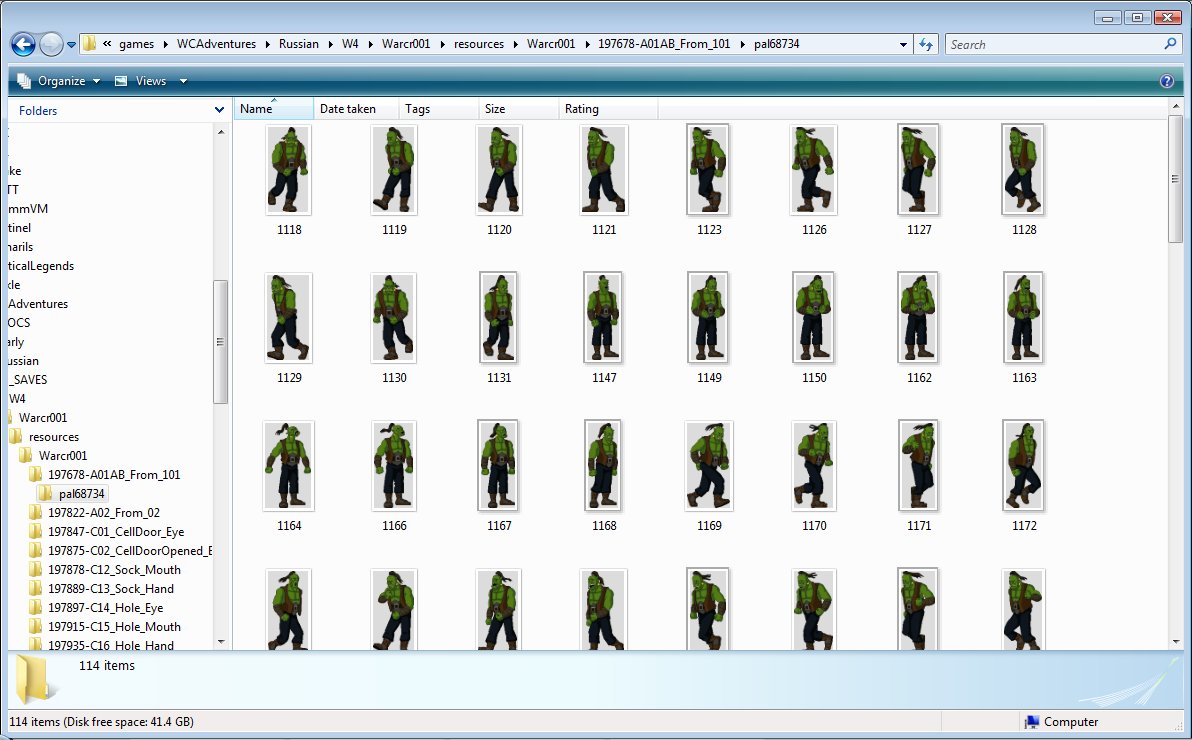Select thumbnail image 1129
1192x740 pixels.
(289, 318)
